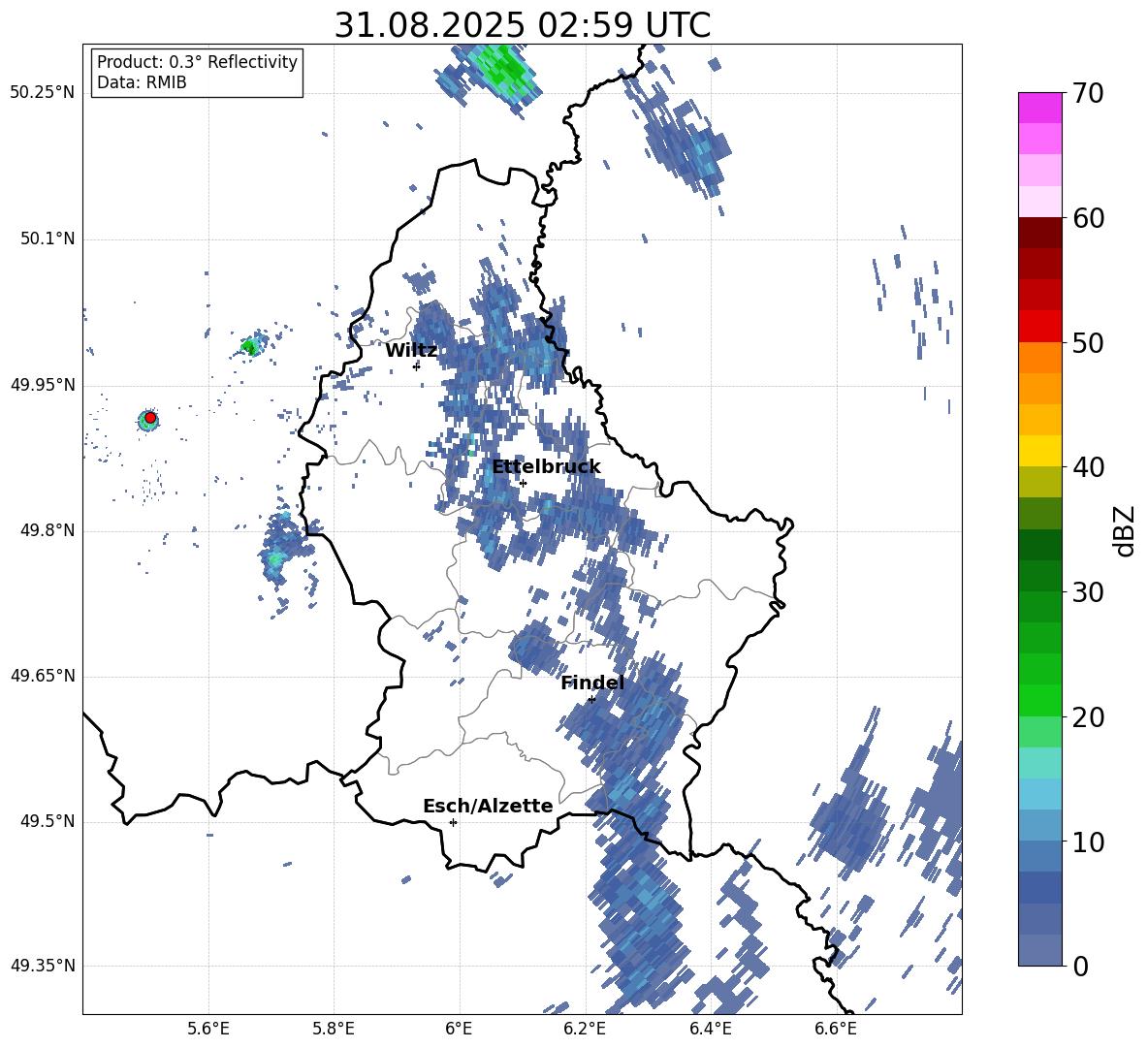Image resolution: width=1148 pixels, height=1048 pixels.
Task: Click the 49.35°N latitude label
Action: click(x=43, y=966)
